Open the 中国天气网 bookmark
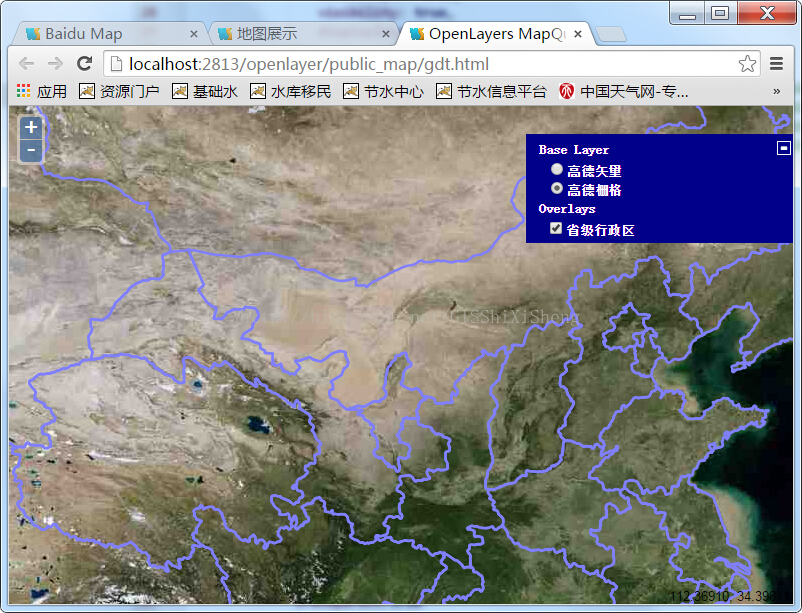The width and height of the screenshot is (802, 613). point(623,92)
